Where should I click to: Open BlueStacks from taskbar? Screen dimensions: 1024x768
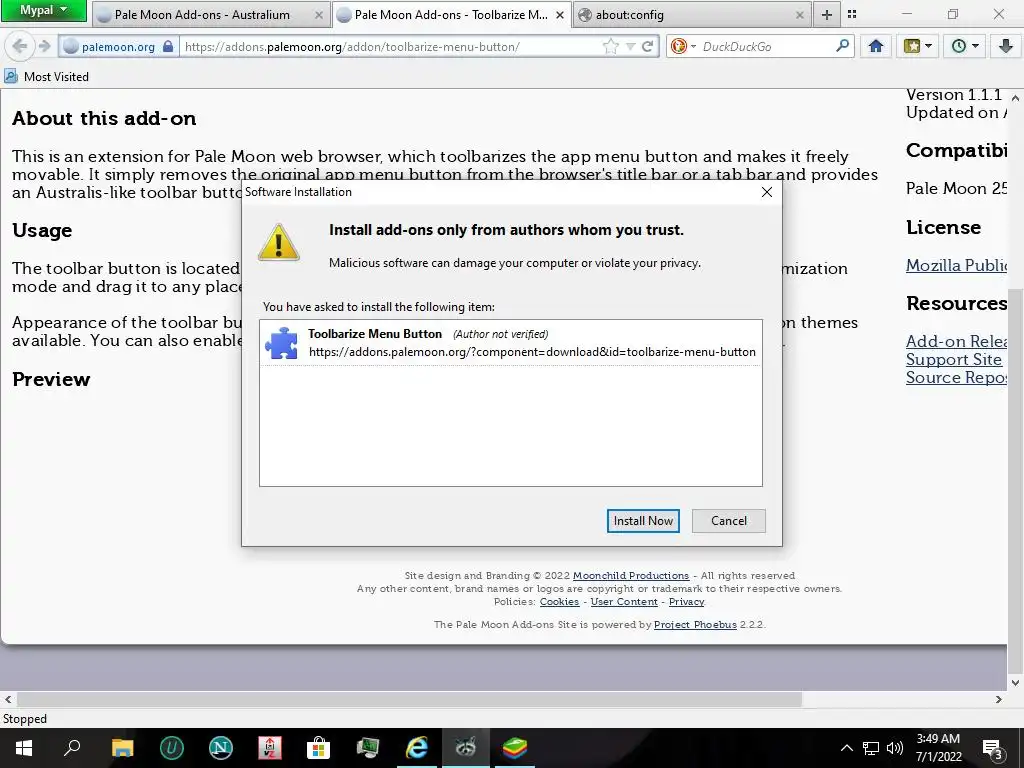click(x=515, y=748)
